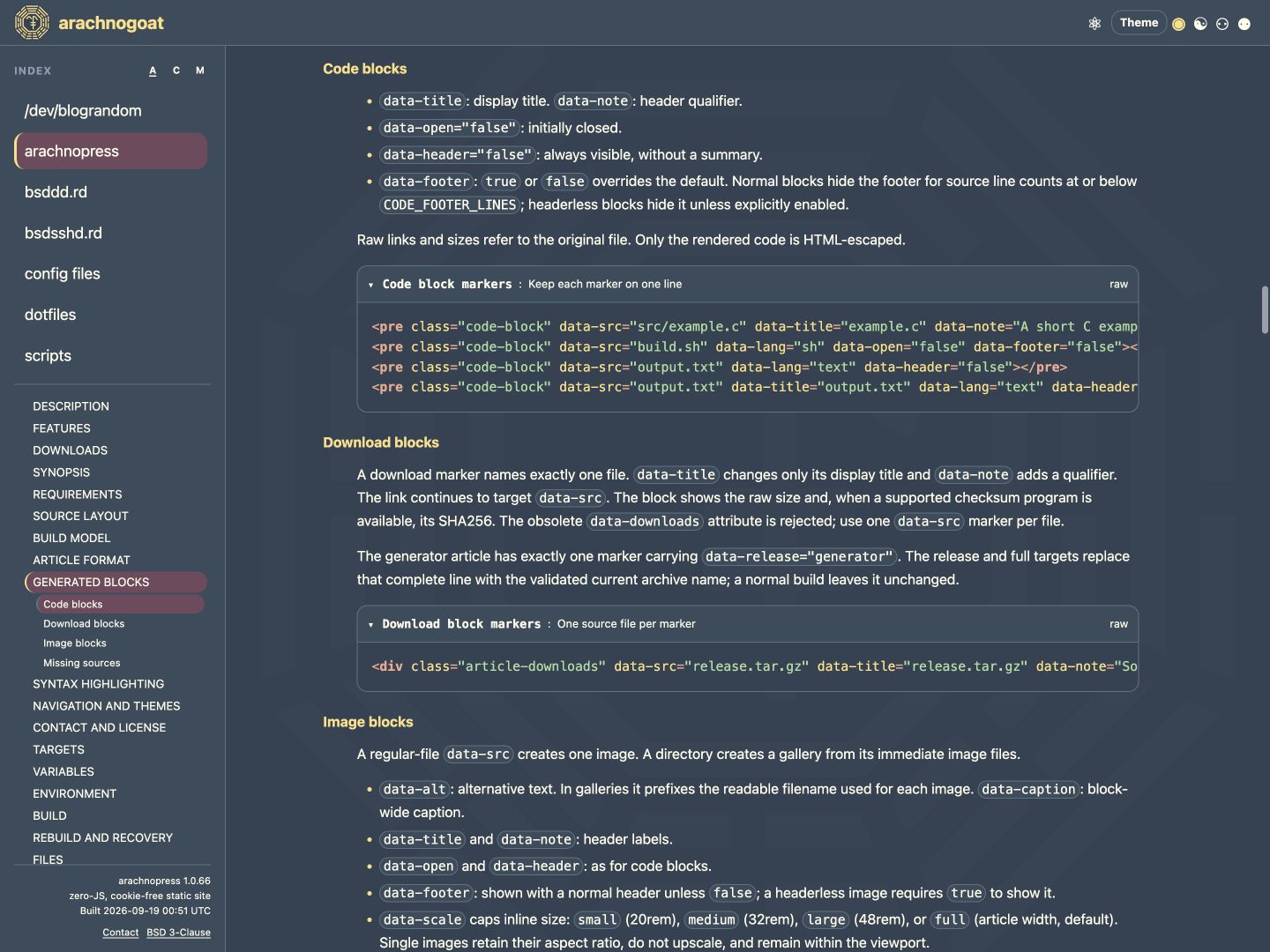Open raw link of Code block markers
This screenshot has height=952, width=1270.
[x=1118, y=285]
